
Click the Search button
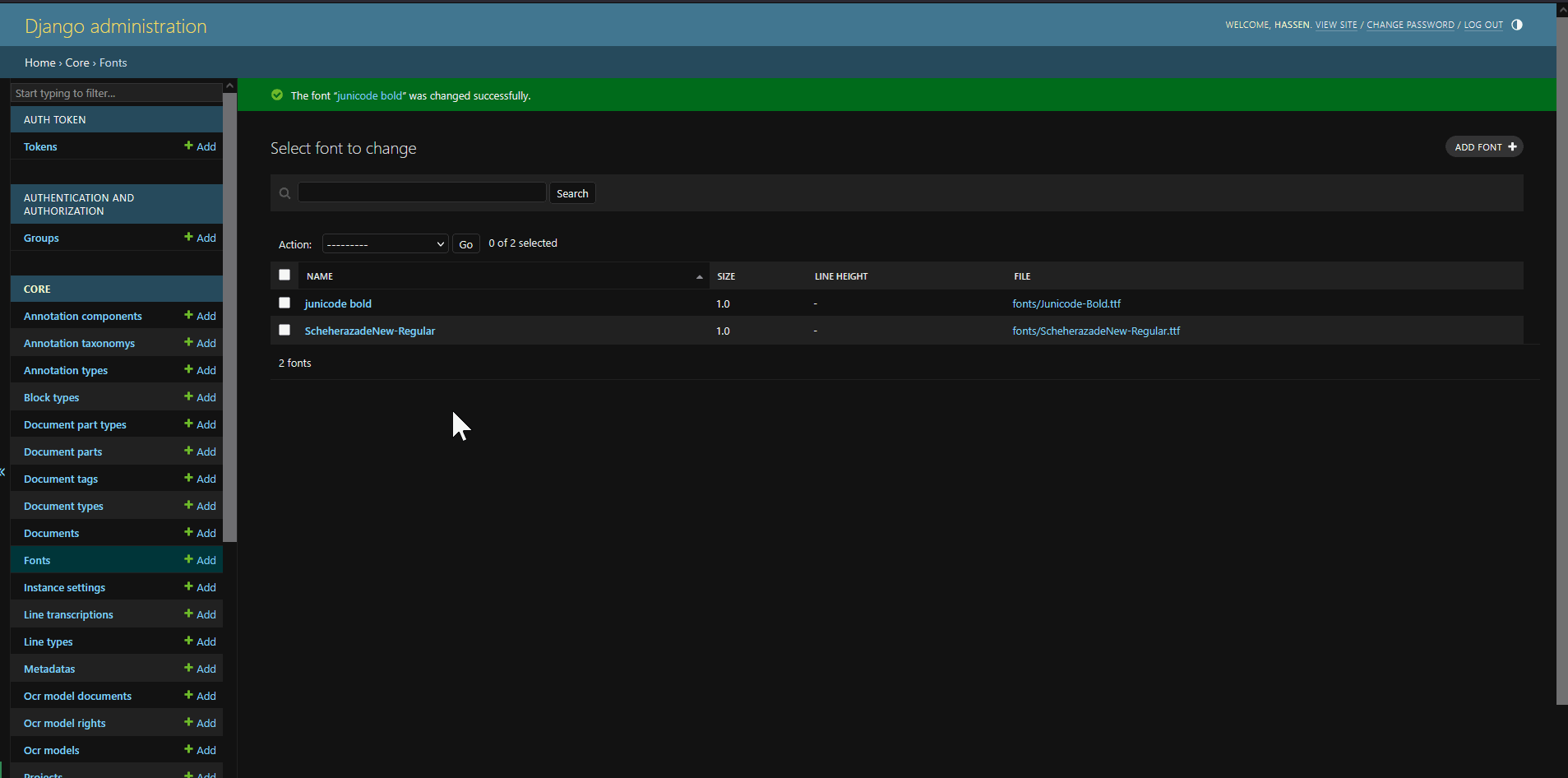point(572,193)
